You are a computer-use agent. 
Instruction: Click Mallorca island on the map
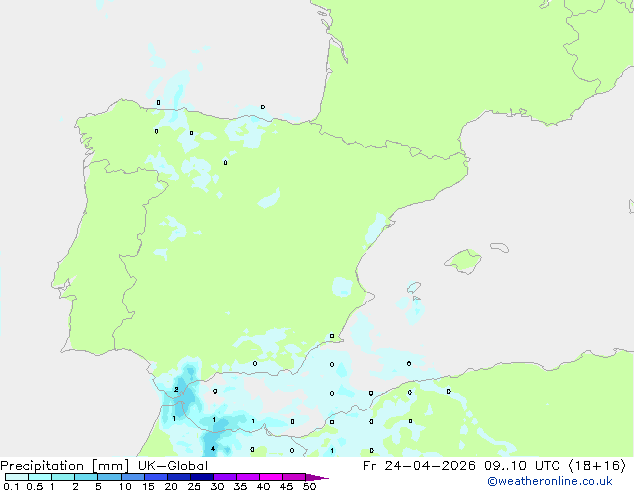[x=463, y=261]
